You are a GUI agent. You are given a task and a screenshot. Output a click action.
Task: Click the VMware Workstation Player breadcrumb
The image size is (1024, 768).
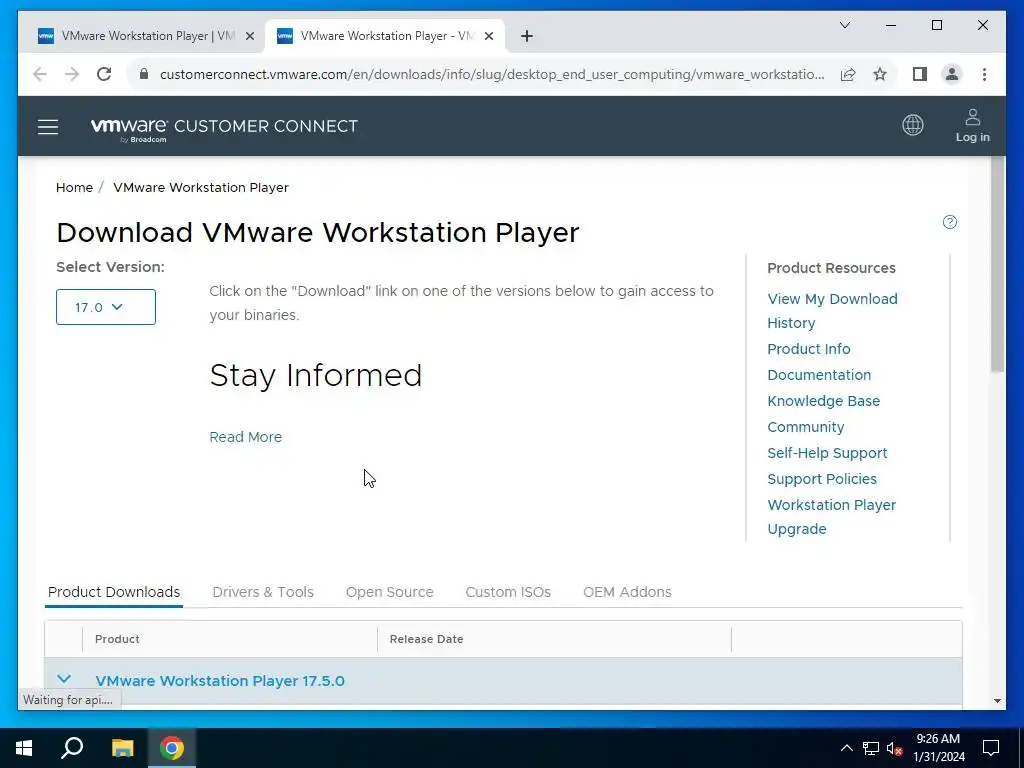tap(200, 187)
